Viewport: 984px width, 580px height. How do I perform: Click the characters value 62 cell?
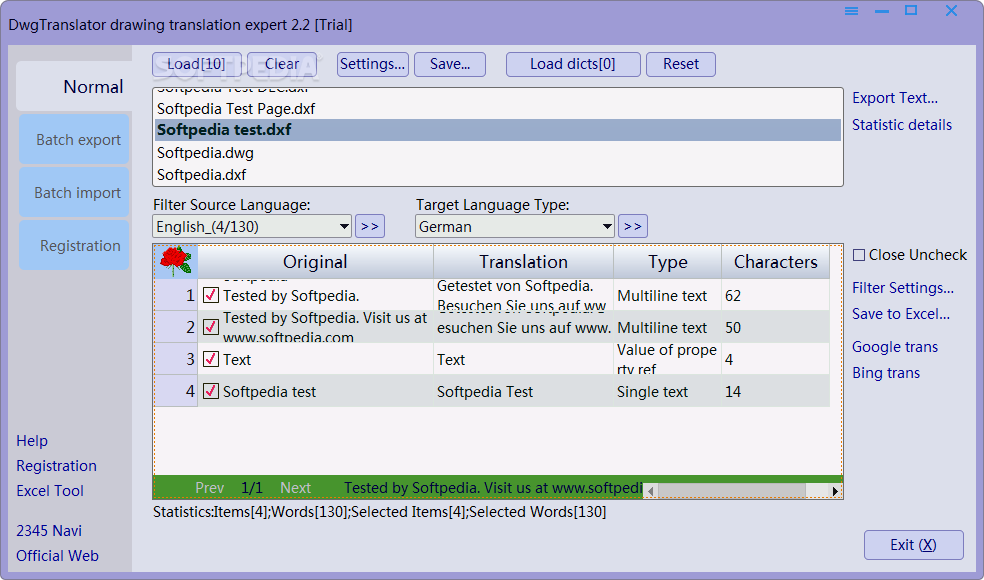(776, 295)
